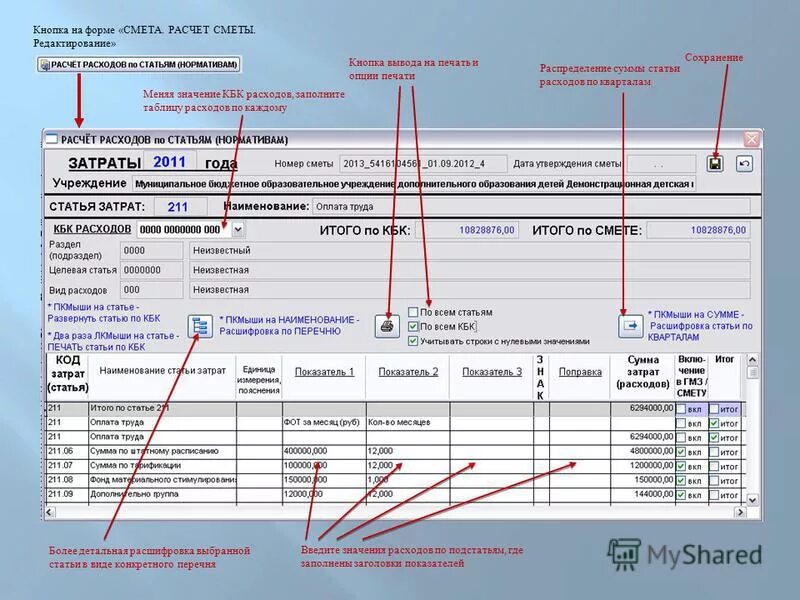Toggle вкл checkbox in row 211.07

[681, 466]
